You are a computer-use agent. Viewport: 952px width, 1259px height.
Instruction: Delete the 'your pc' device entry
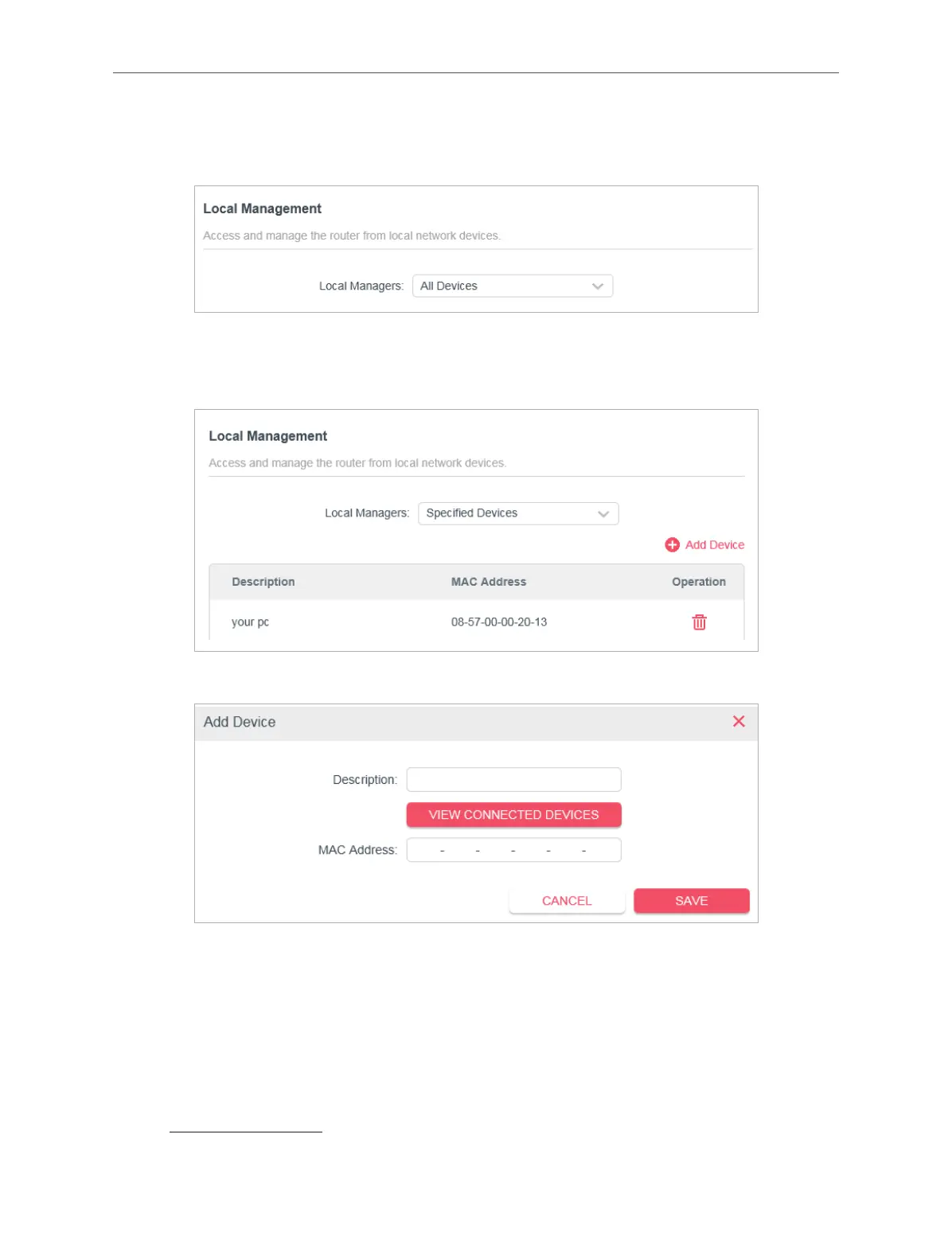point(699,622)
